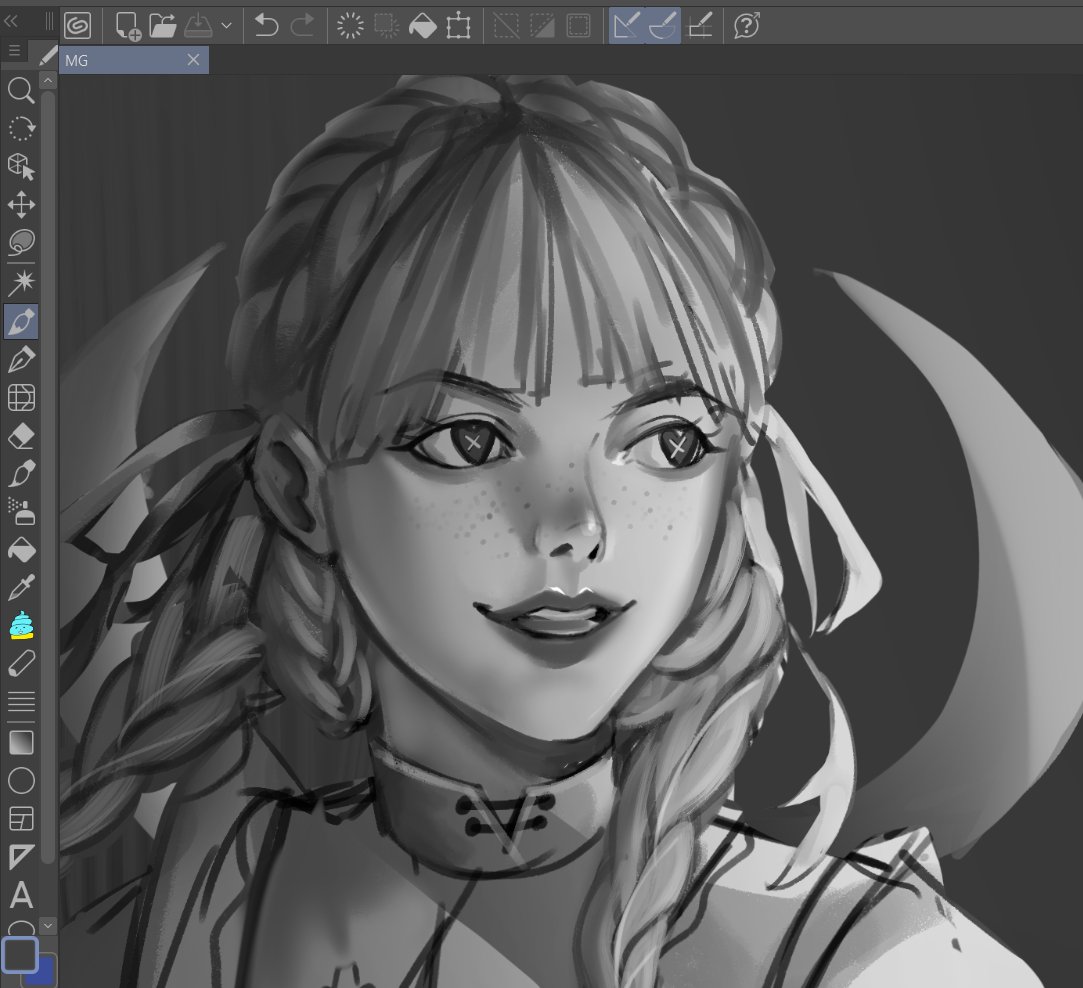1083x988 pixels.
Task: Select the Operation tool in the toolbar
Action: (x=22, y=167)
